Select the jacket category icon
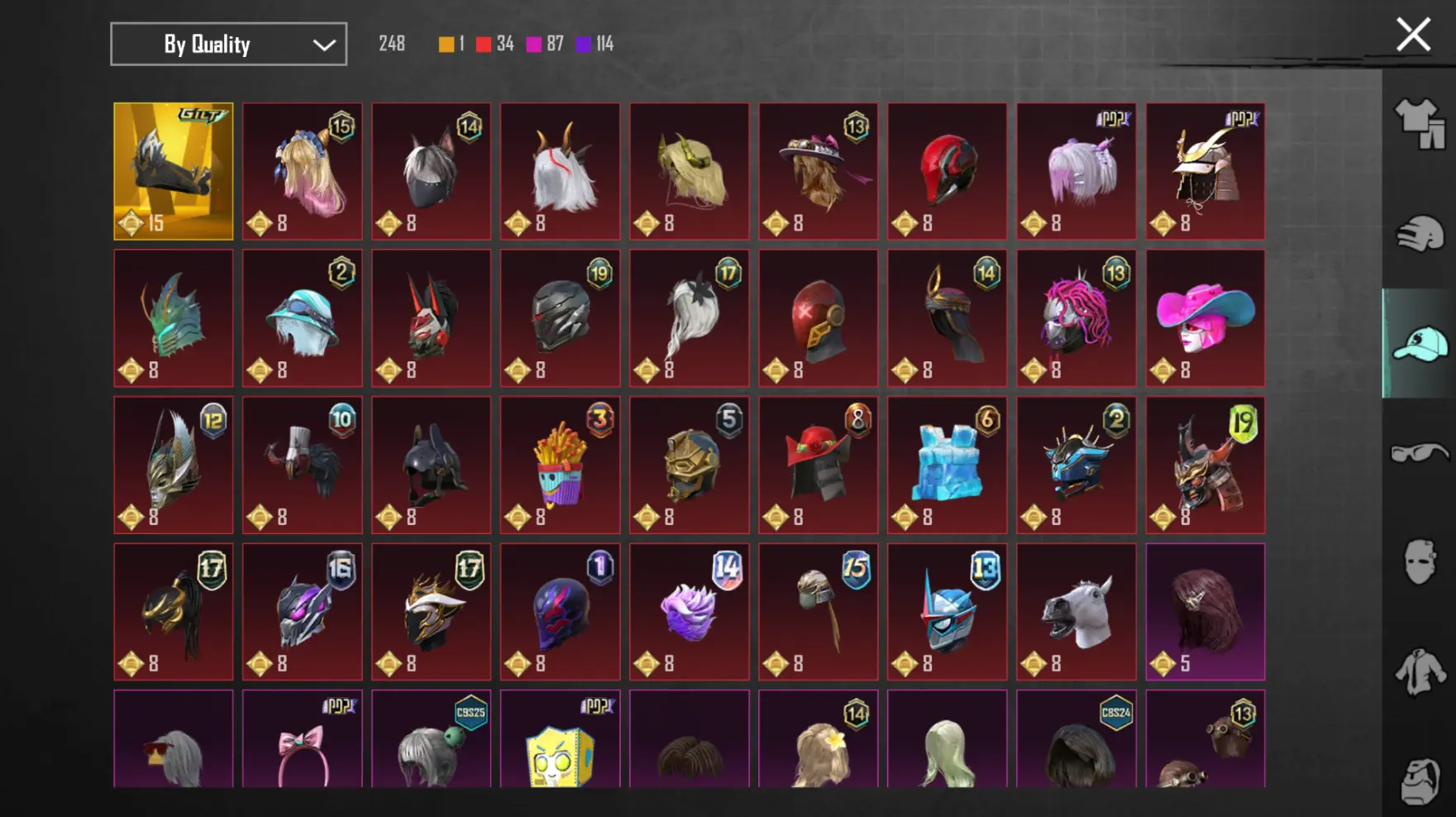The image size is (1456, 817). pos(1420,671)
